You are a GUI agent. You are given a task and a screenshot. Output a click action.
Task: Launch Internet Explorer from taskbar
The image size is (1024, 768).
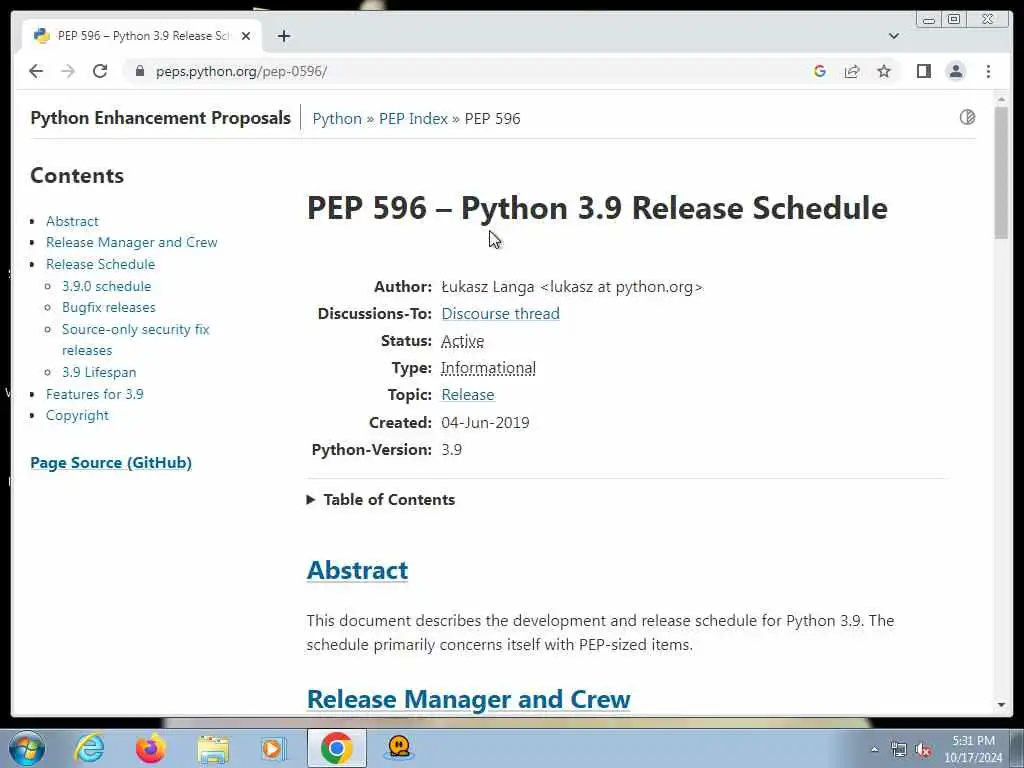click(89, 748)
